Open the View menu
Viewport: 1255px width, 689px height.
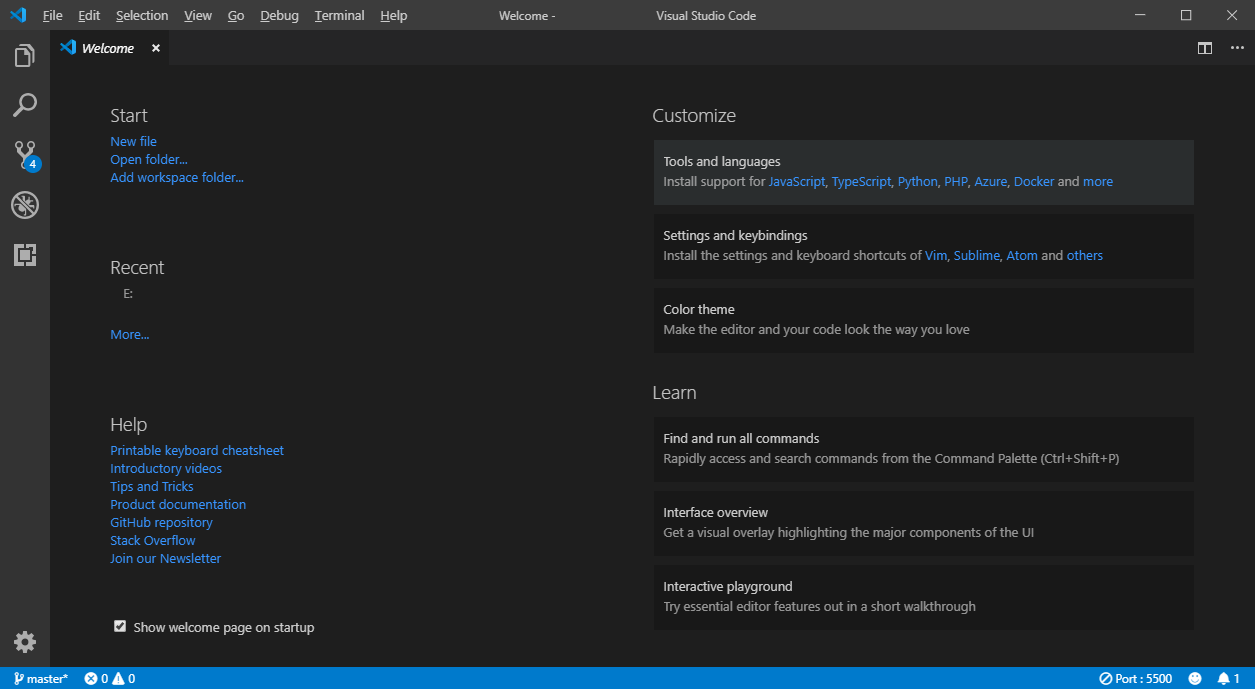[198, 15]
